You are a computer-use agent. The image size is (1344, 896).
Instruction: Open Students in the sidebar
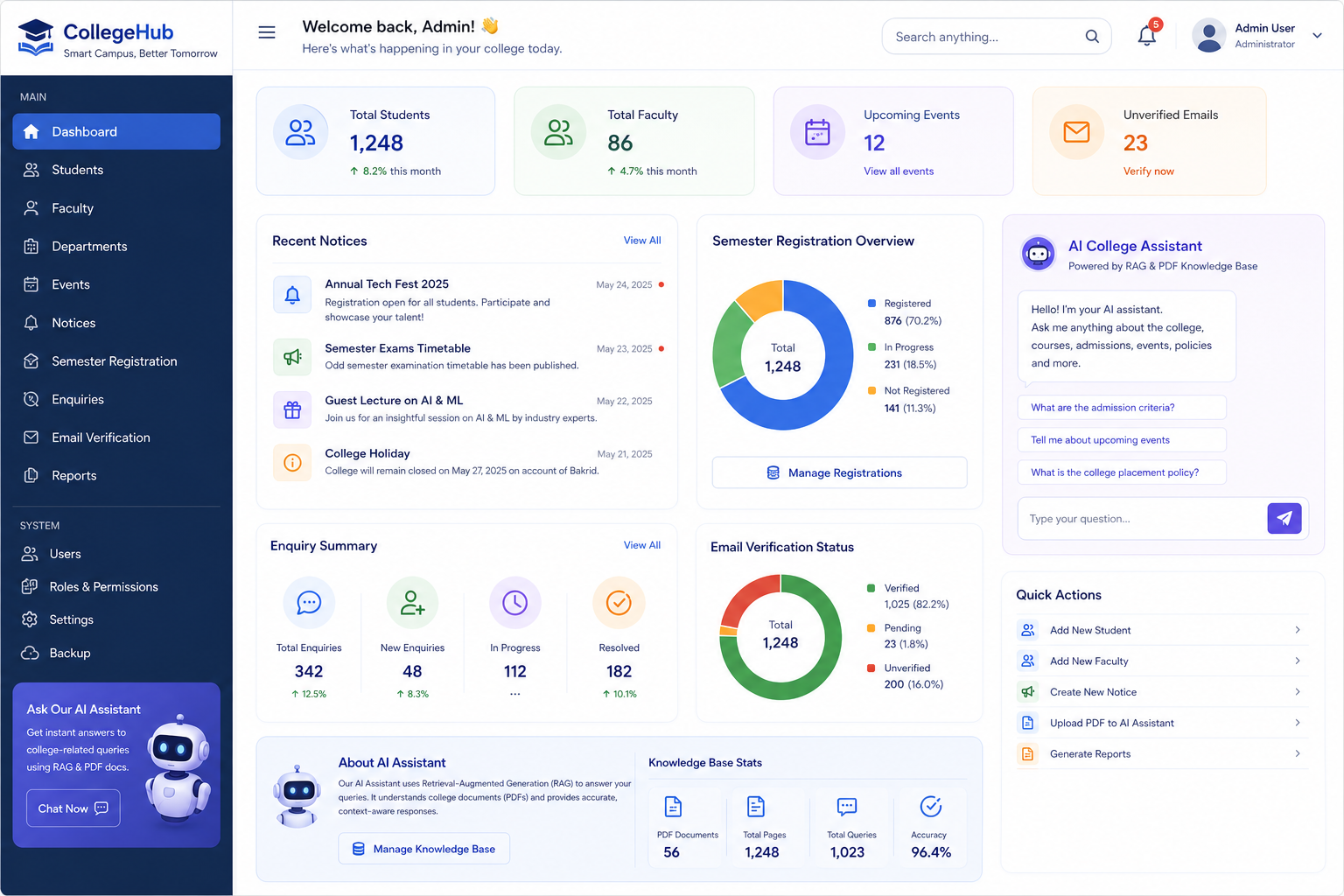coord(116,170)
